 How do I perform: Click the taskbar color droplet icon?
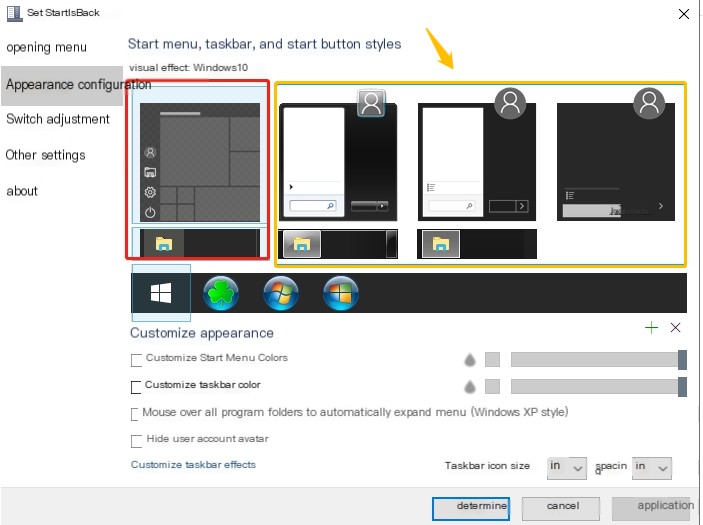tap(470, 386)
